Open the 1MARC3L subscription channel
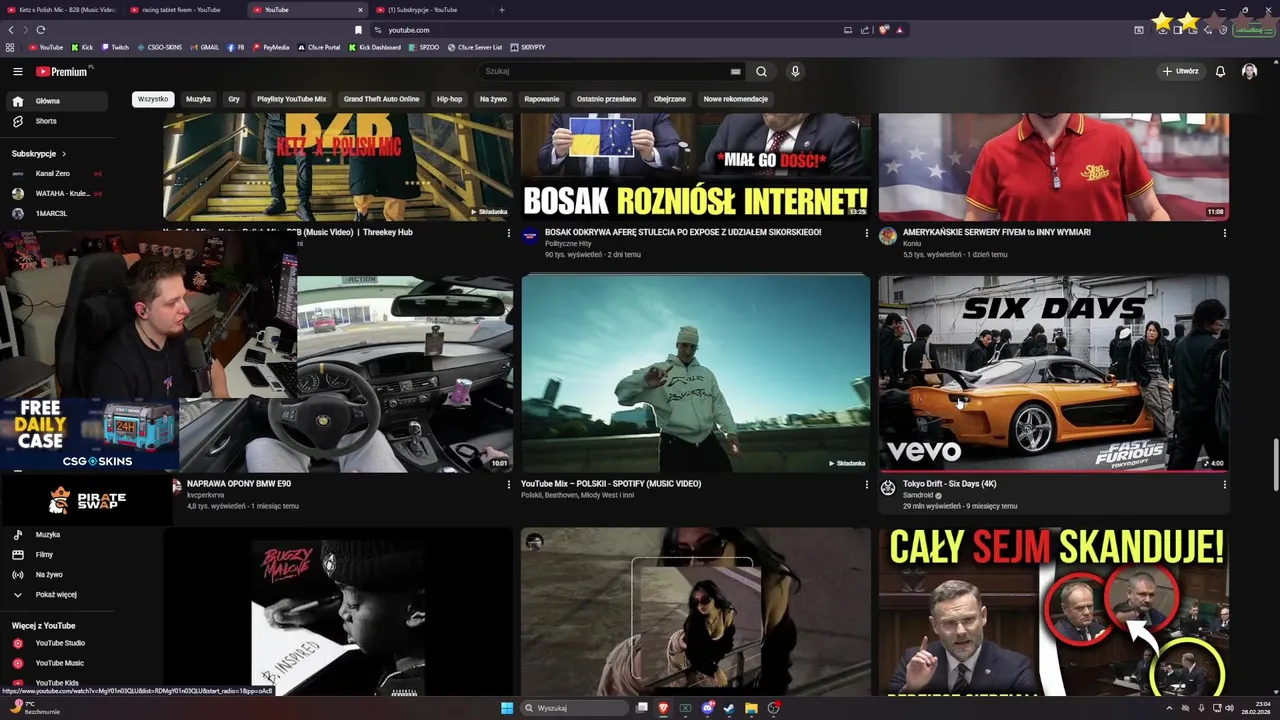This screenshot has height=720, width=1280. [x=55, y=213]
